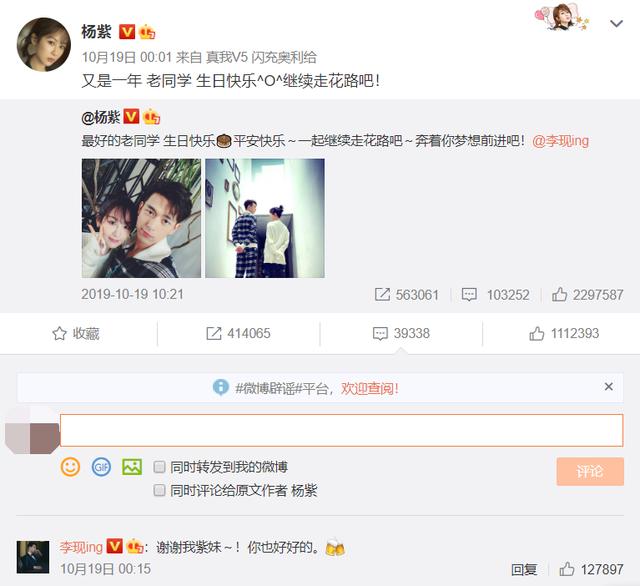Like 李现ing's comment with 127897 likes
This screenshot has height=586, width=640.
tap(591, 569)
